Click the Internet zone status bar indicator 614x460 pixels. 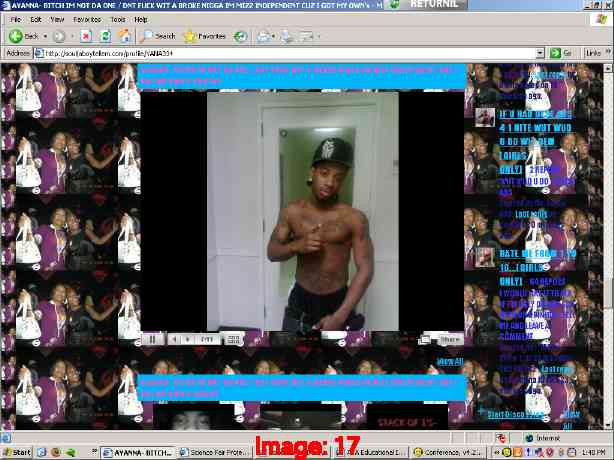point(544,438)
